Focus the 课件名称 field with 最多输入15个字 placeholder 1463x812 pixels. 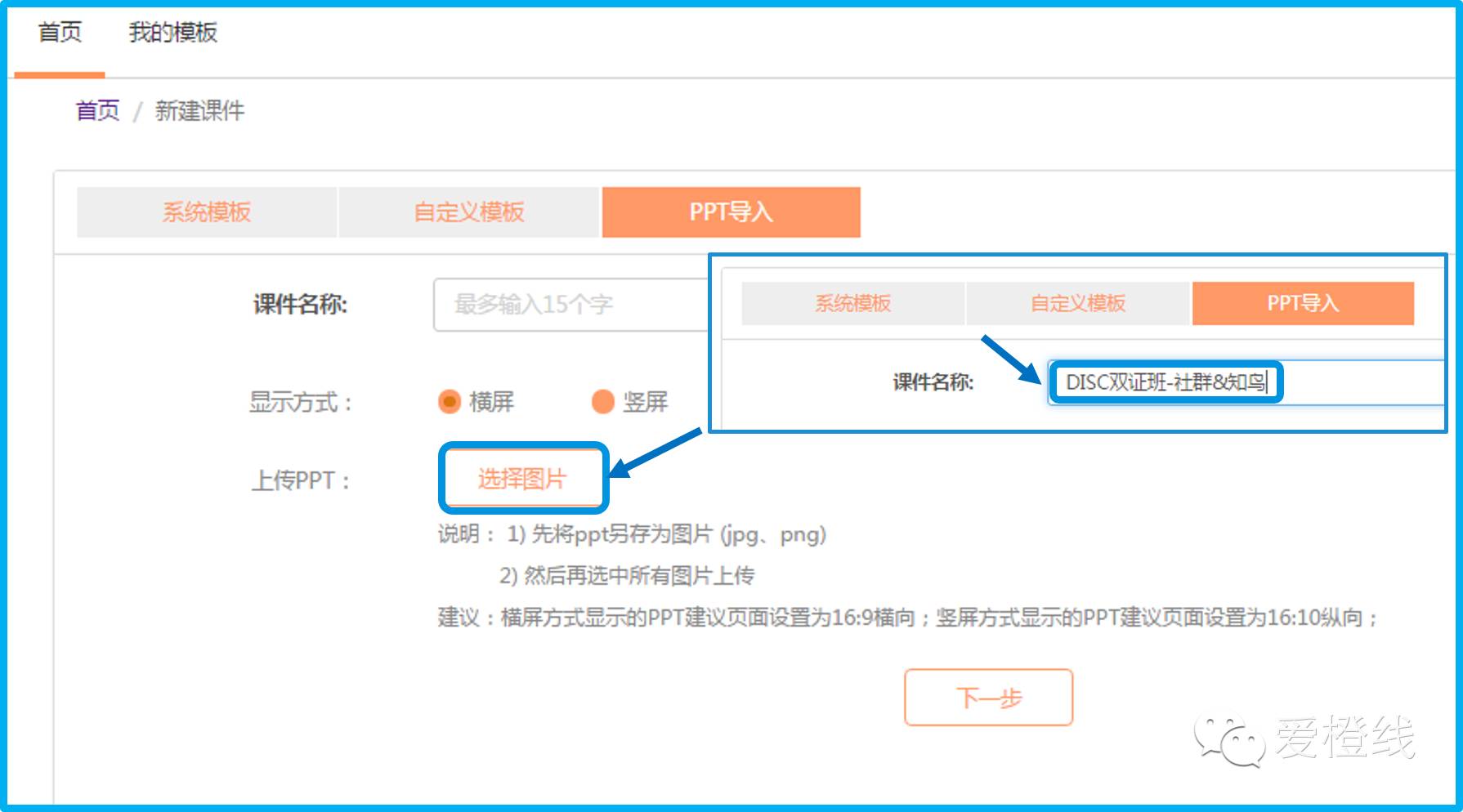tap(570, 305)
